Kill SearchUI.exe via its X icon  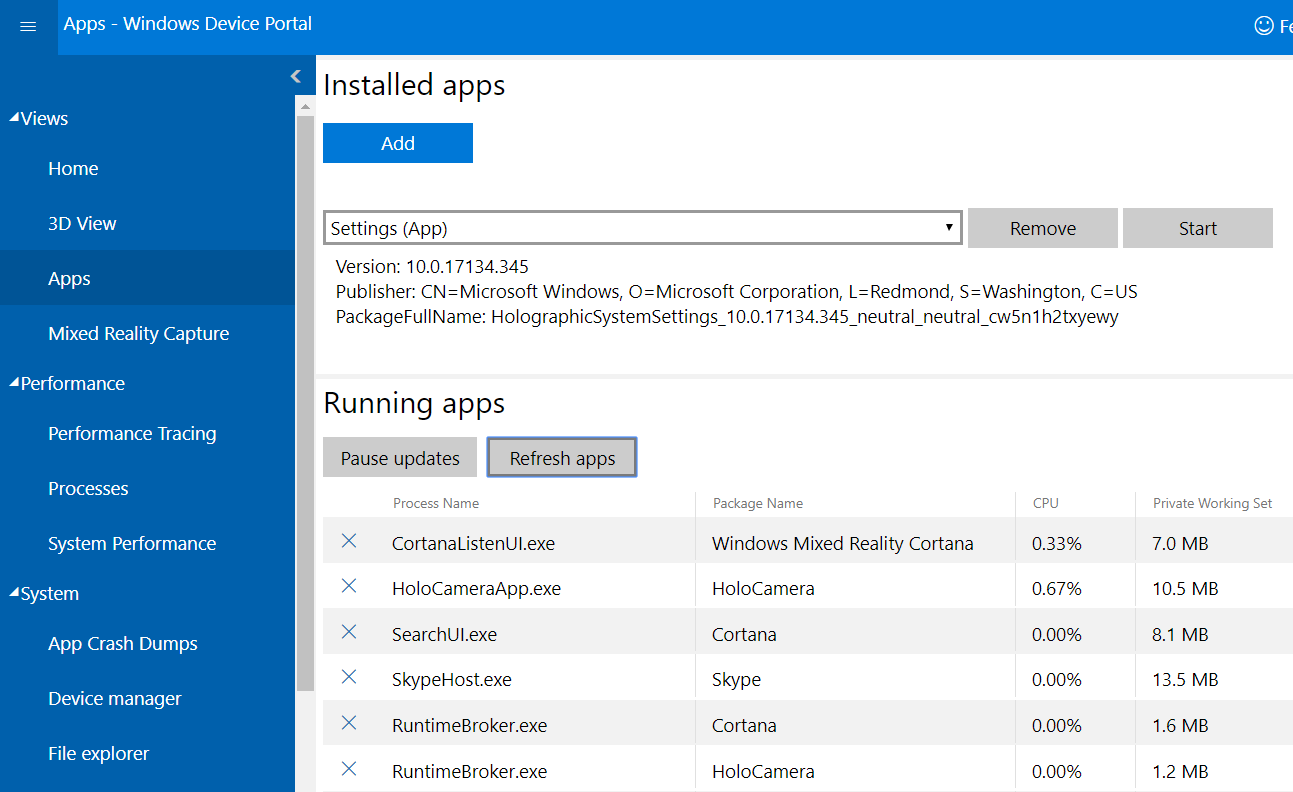tap(349, 632)
